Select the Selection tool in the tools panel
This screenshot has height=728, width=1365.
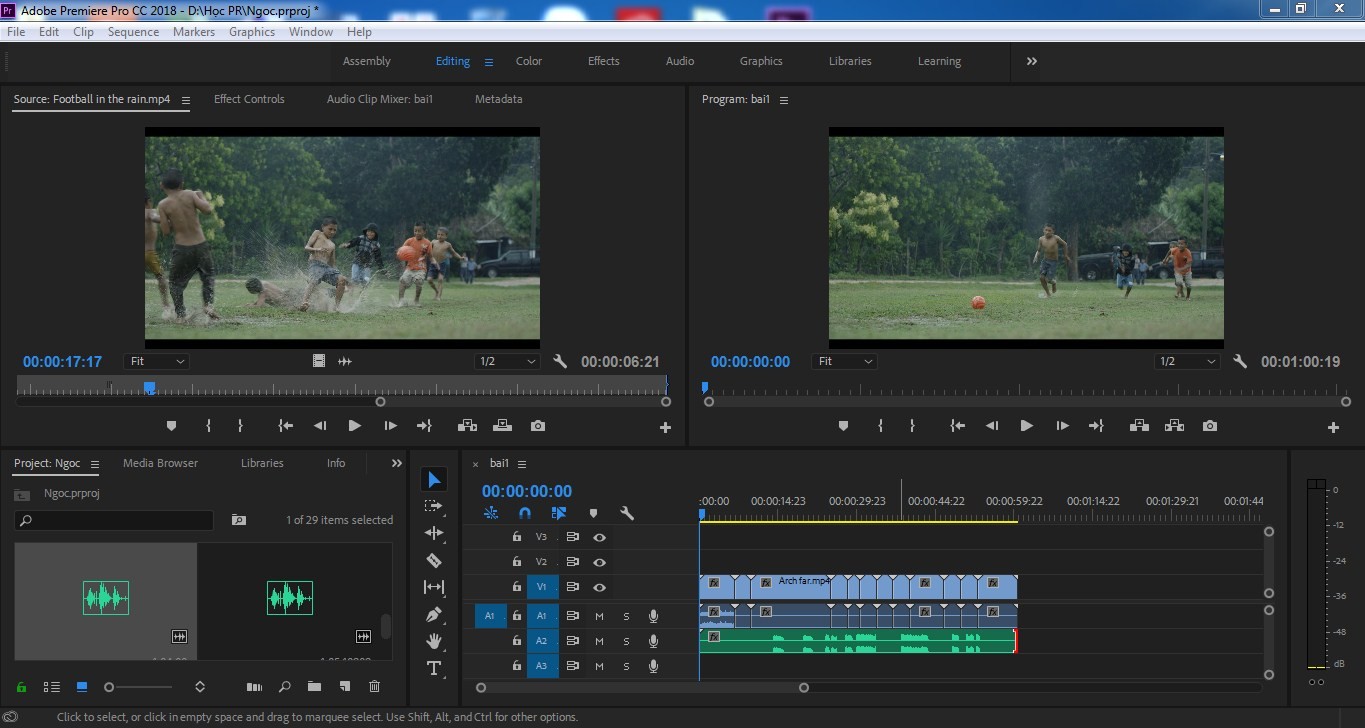click(434, 480)
